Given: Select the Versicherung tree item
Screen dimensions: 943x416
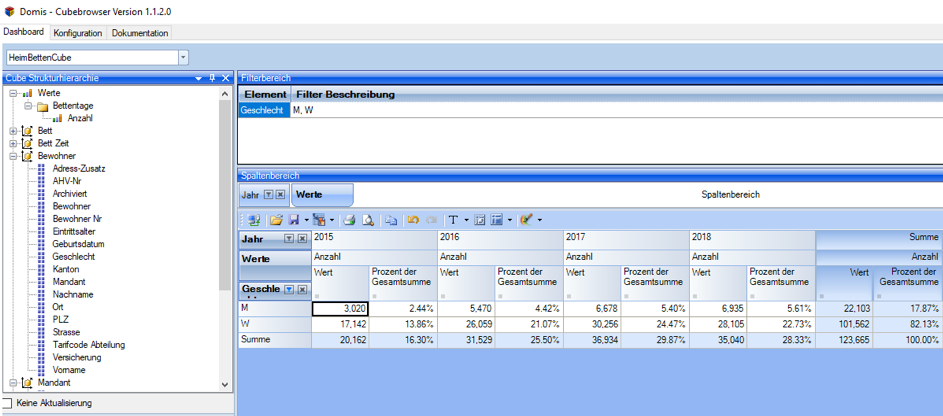Looking at the screenshot, I should point(77,358).
